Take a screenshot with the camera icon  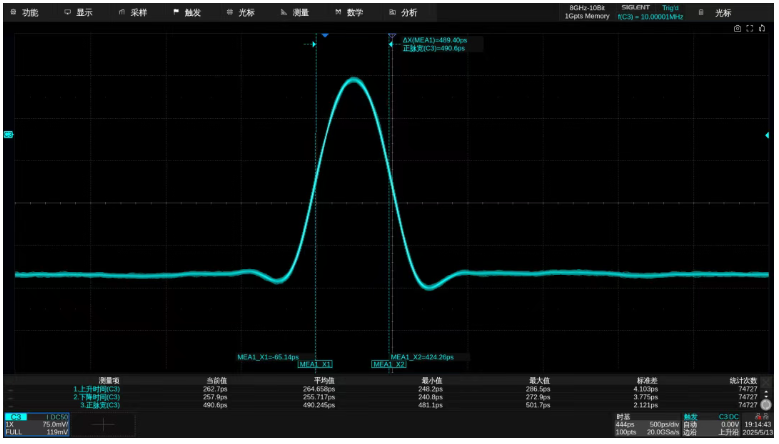tap(737, 29)
